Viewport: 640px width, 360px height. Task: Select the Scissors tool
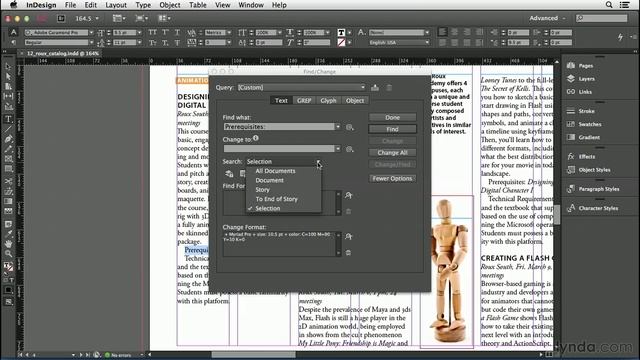click(8, 181)
